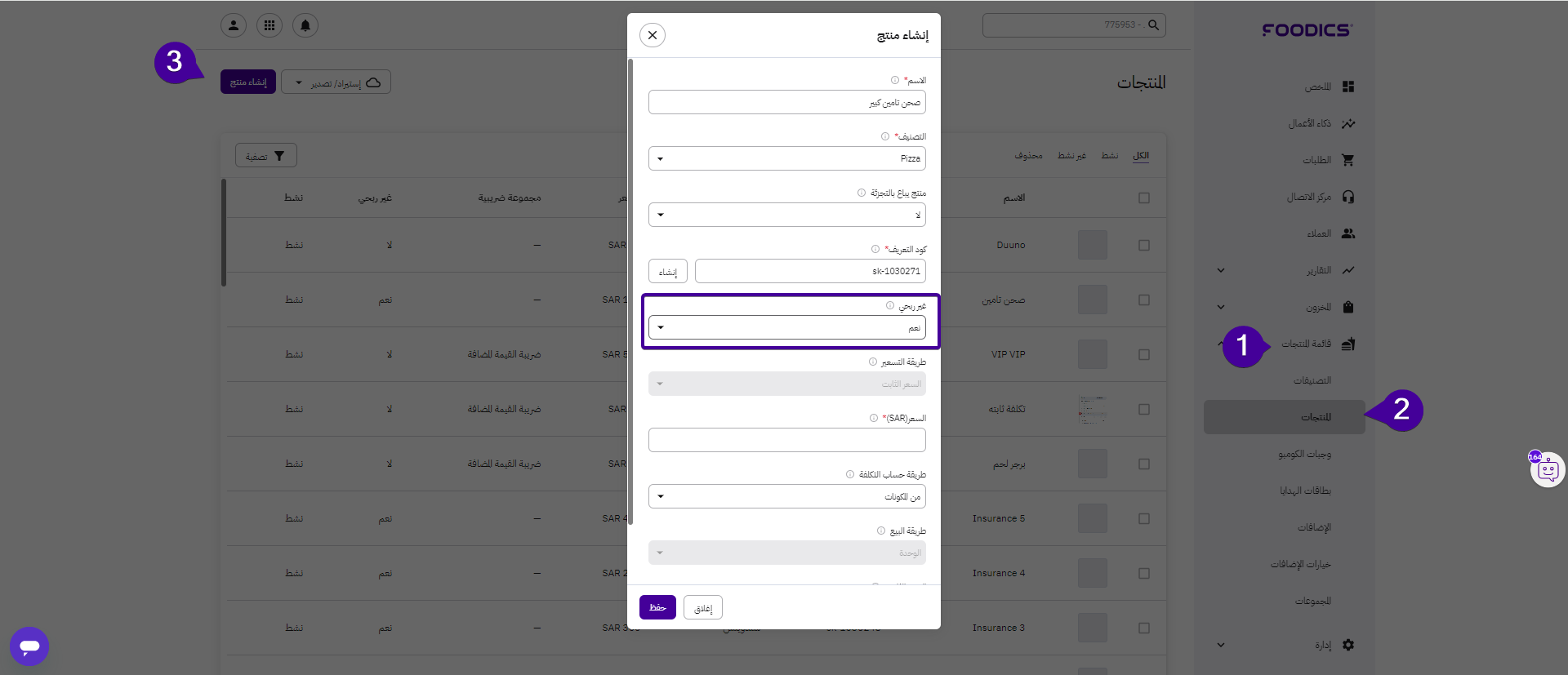1568x675 pixels.
Task: Open the chat bubble support widget
Action: (29, 646)
